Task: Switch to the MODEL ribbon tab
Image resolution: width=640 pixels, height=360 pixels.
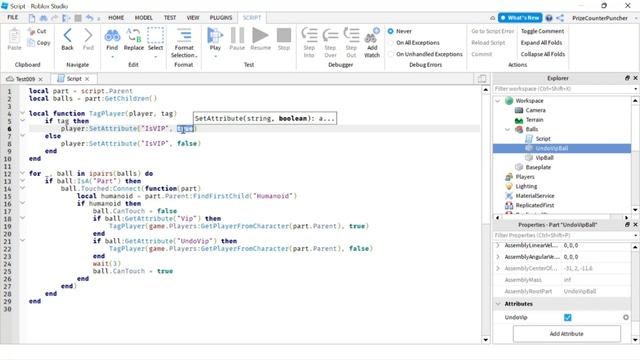Action: (x=144, y=18)
